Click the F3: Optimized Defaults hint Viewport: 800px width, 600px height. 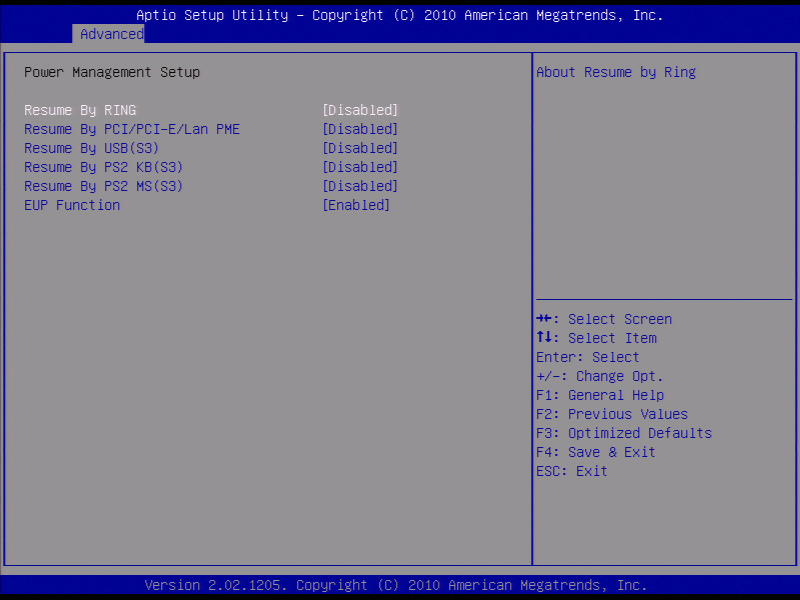point(624,433)
